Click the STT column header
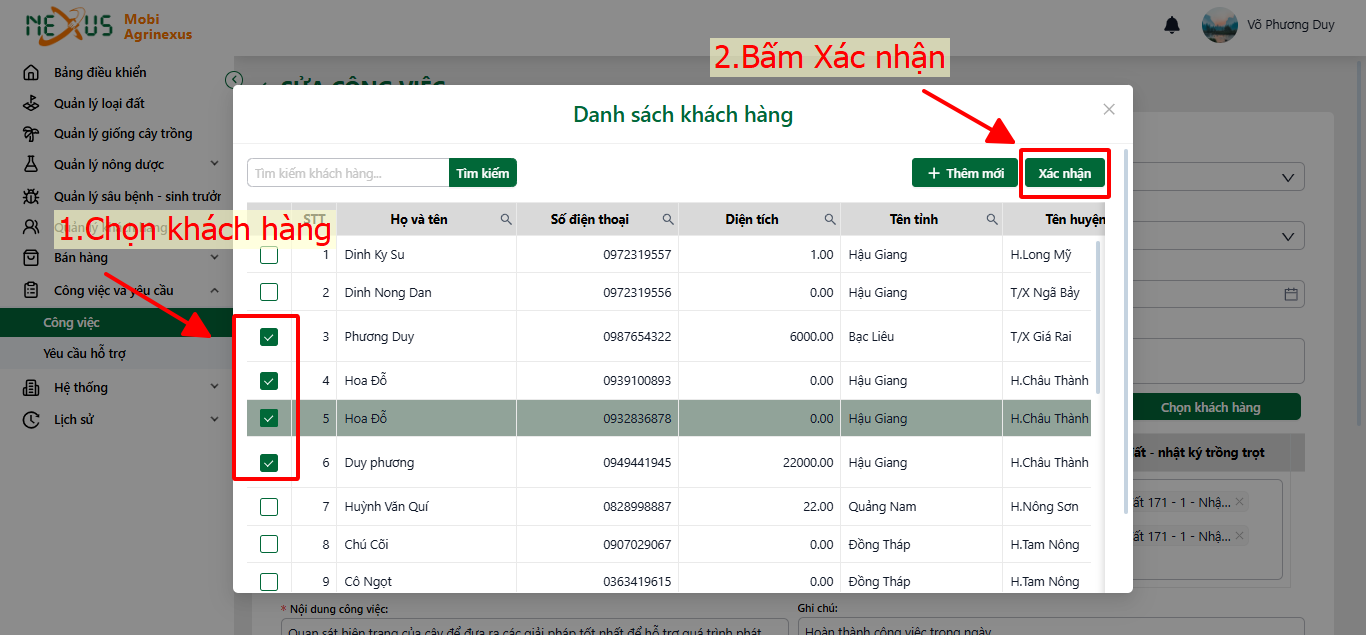 (x=314, y=219)
